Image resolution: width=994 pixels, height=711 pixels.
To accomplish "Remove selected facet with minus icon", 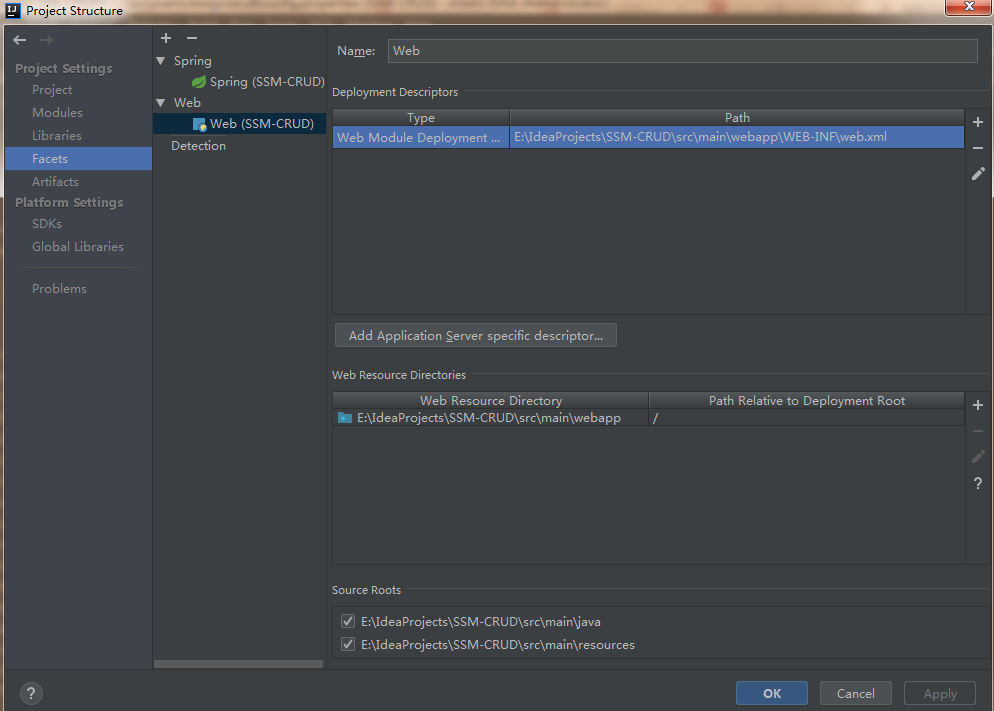I will 192,38.
